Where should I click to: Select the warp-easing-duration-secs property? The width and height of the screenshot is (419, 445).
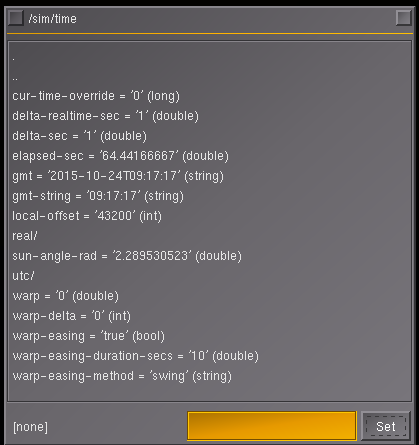click(136, 356)
